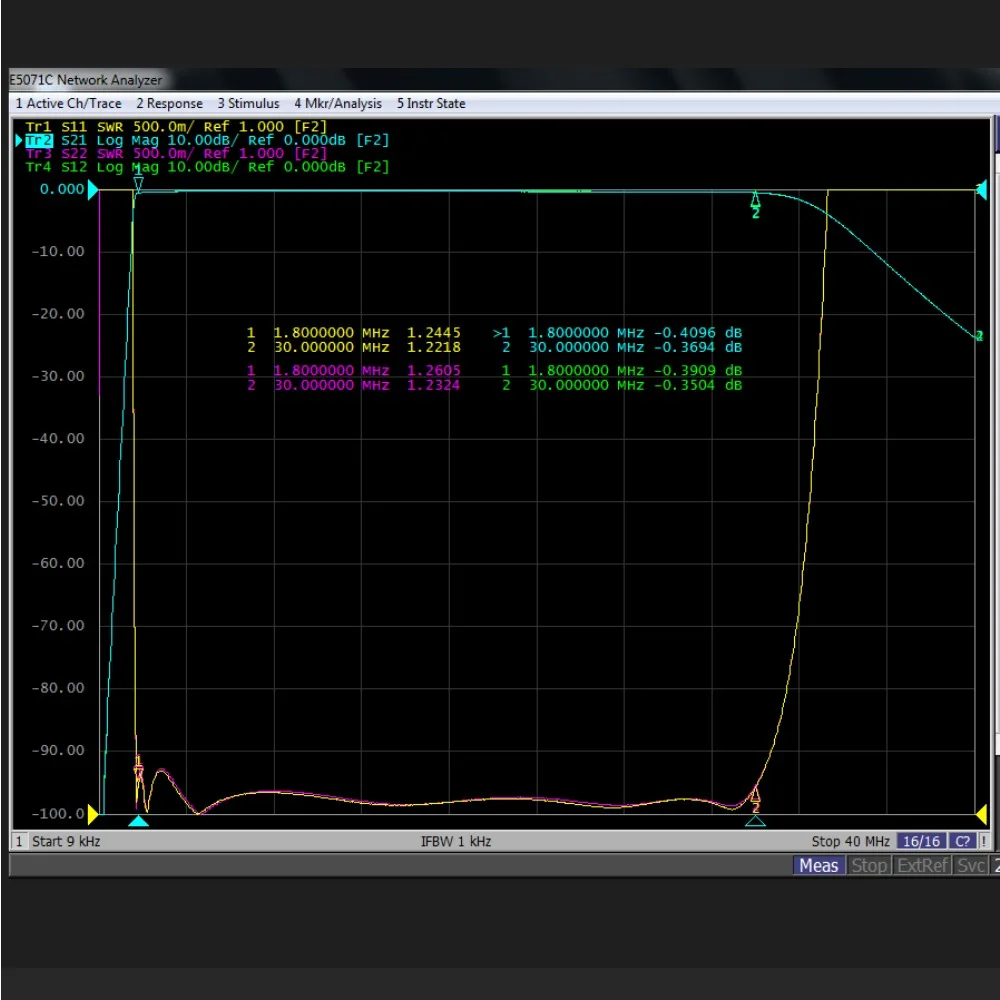Click the active trace arrow beside Tr2
This screenshot has width=1000, height=1000.
(x=19, y=140)
